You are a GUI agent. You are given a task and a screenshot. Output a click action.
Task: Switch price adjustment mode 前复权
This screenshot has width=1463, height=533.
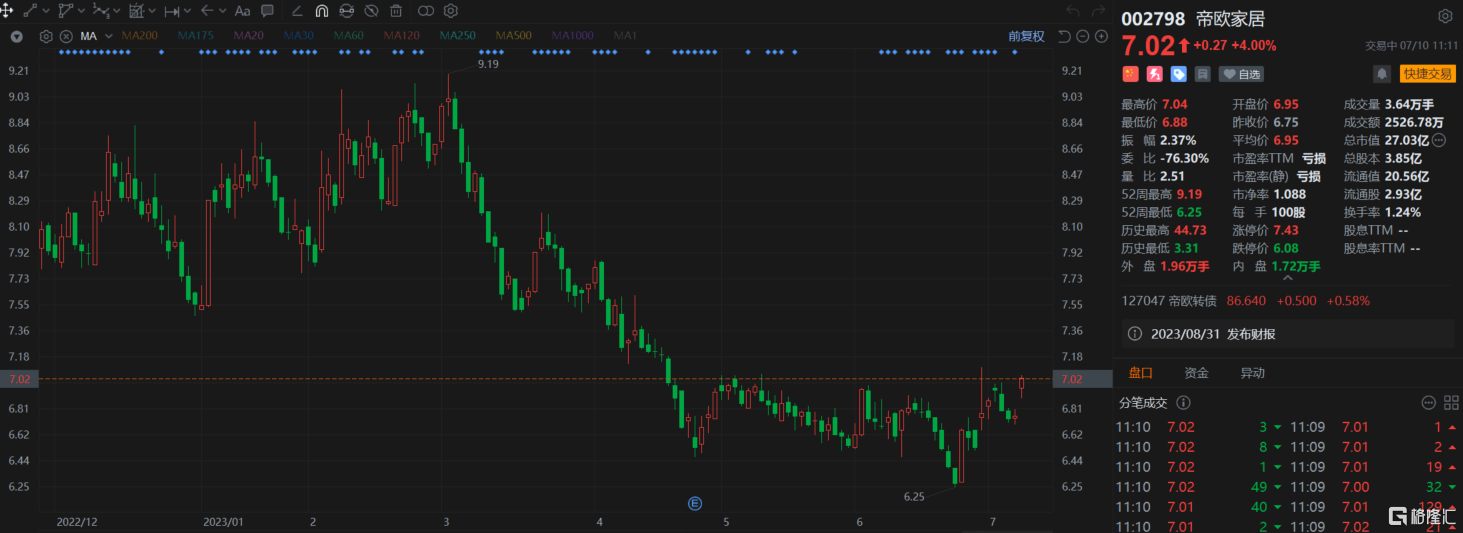1026,36
